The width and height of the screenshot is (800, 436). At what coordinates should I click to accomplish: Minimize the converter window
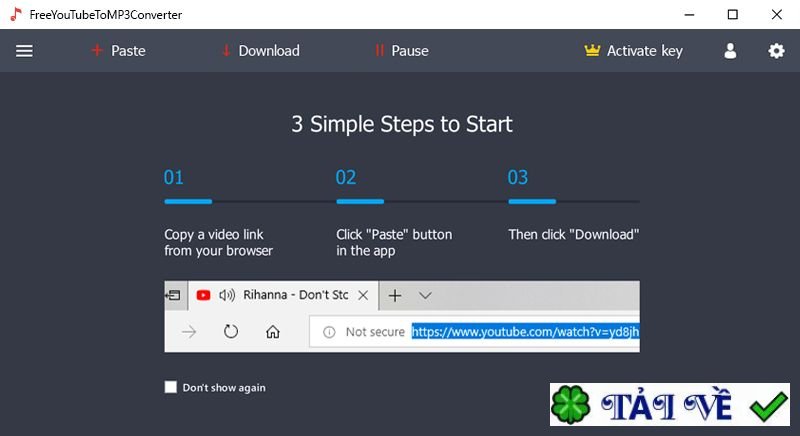[689, 14]
